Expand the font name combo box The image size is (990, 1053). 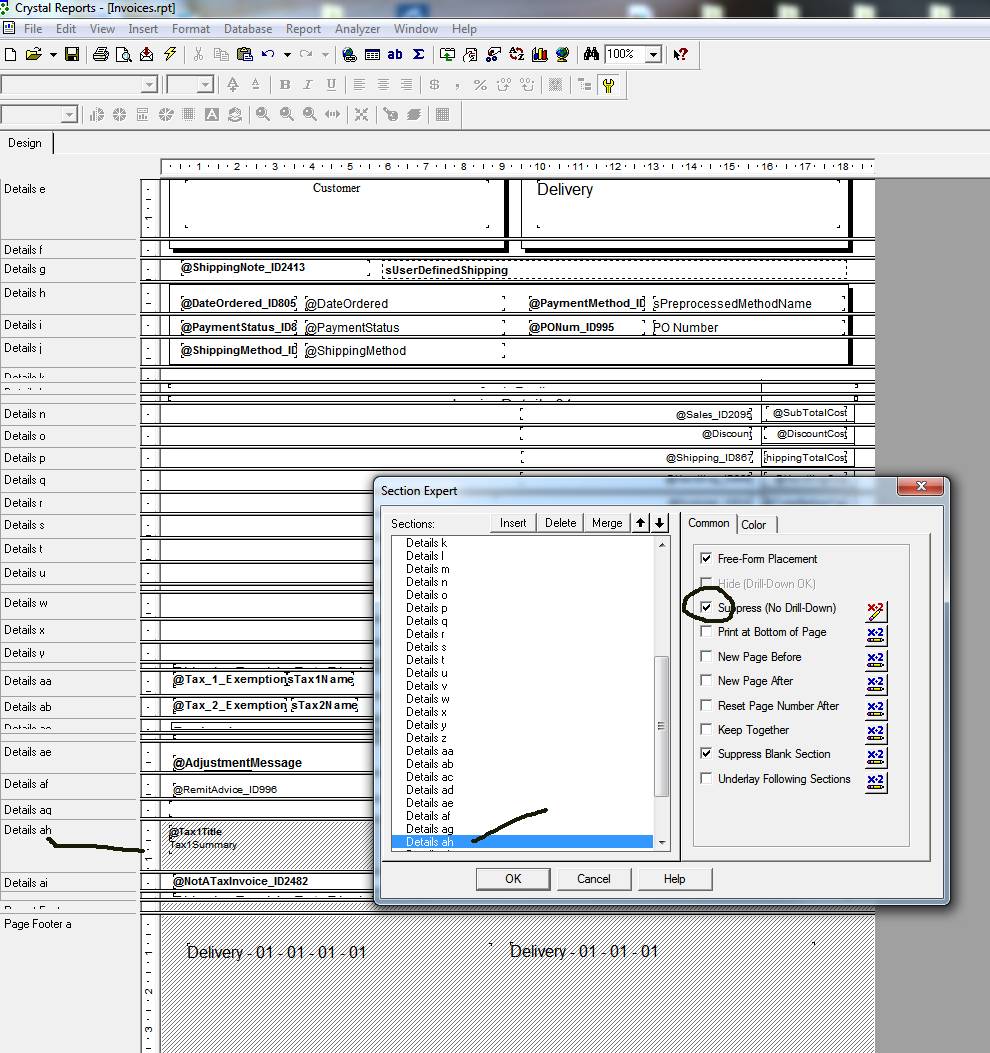point(149,86)
